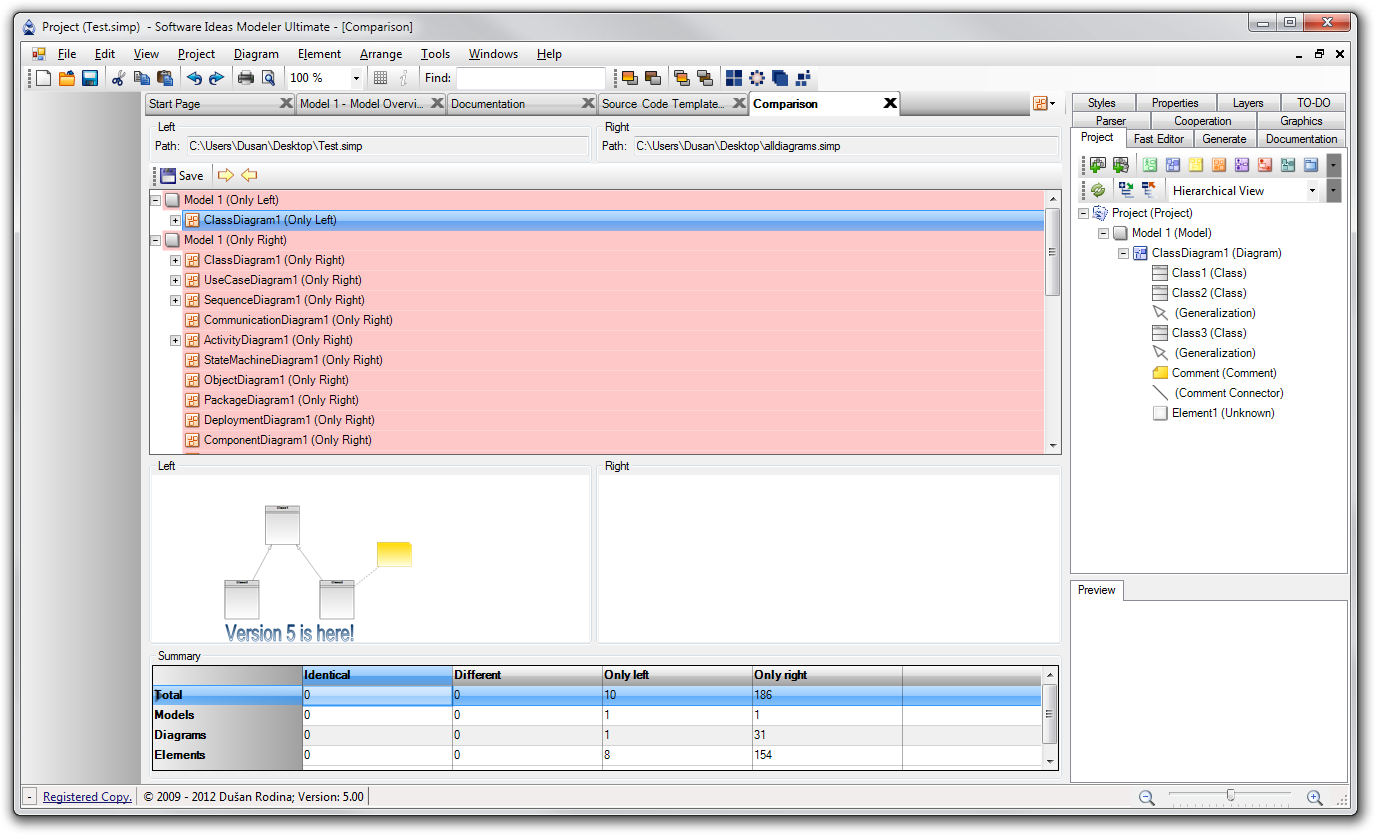Screen dimensions: 1376x835
Task: Click the green refresh icon in Project panel
Action: point(1097,190)
